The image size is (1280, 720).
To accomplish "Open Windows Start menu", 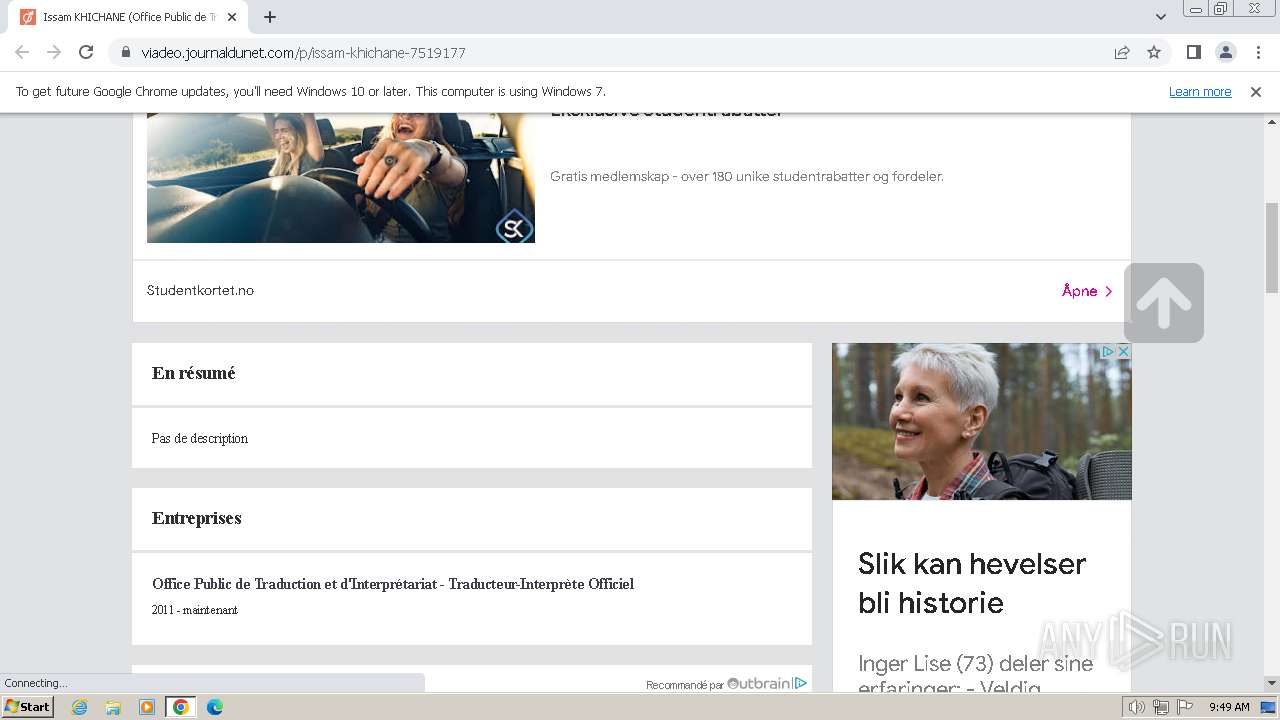I will [27, 707].
